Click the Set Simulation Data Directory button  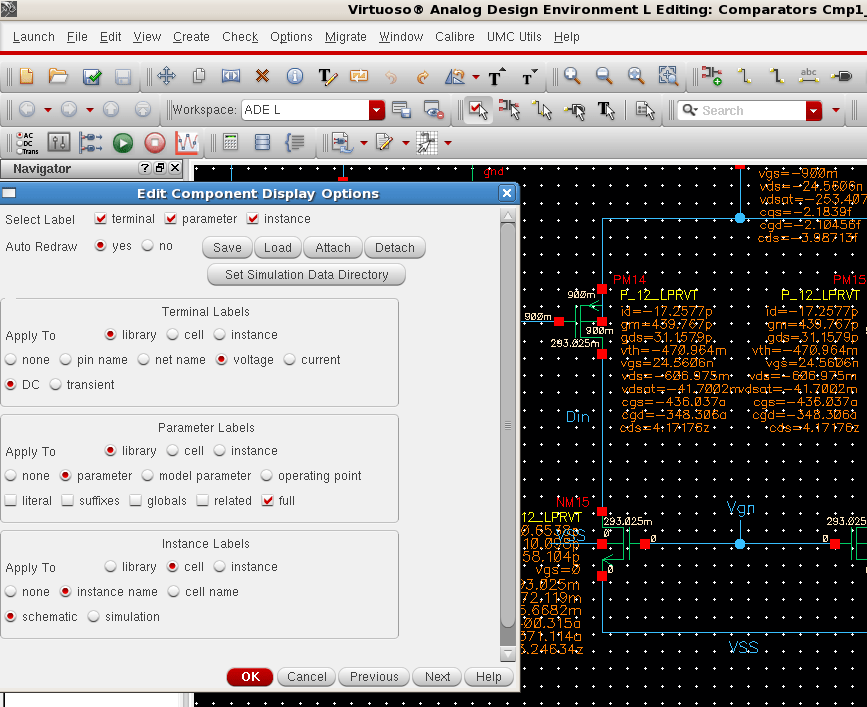point(305,274)
